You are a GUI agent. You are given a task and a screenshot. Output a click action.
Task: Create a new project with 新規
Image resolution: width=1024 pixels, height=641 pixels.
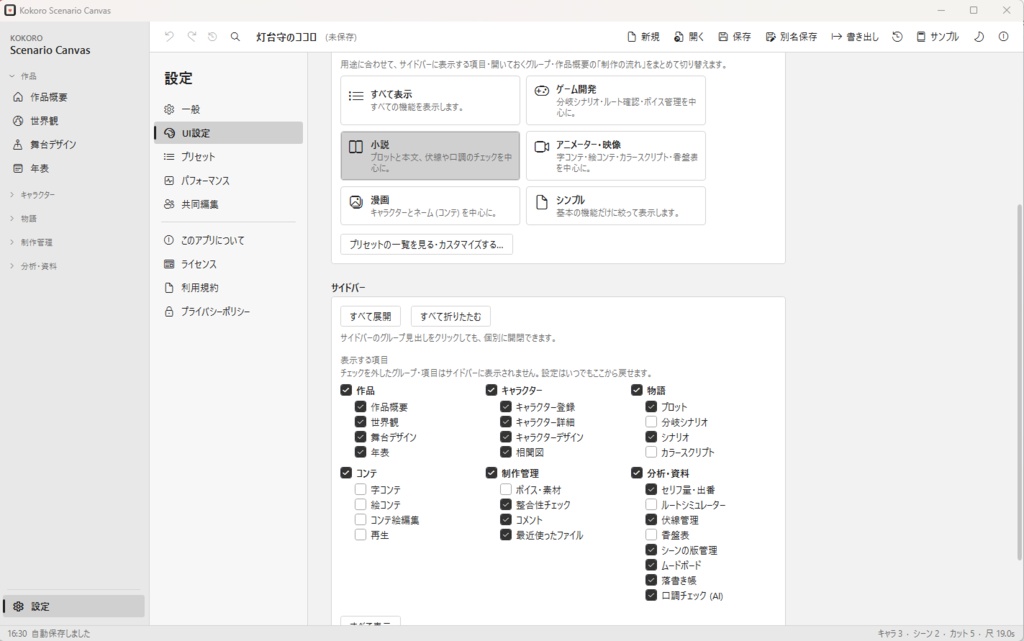click(x=643, y=37)
